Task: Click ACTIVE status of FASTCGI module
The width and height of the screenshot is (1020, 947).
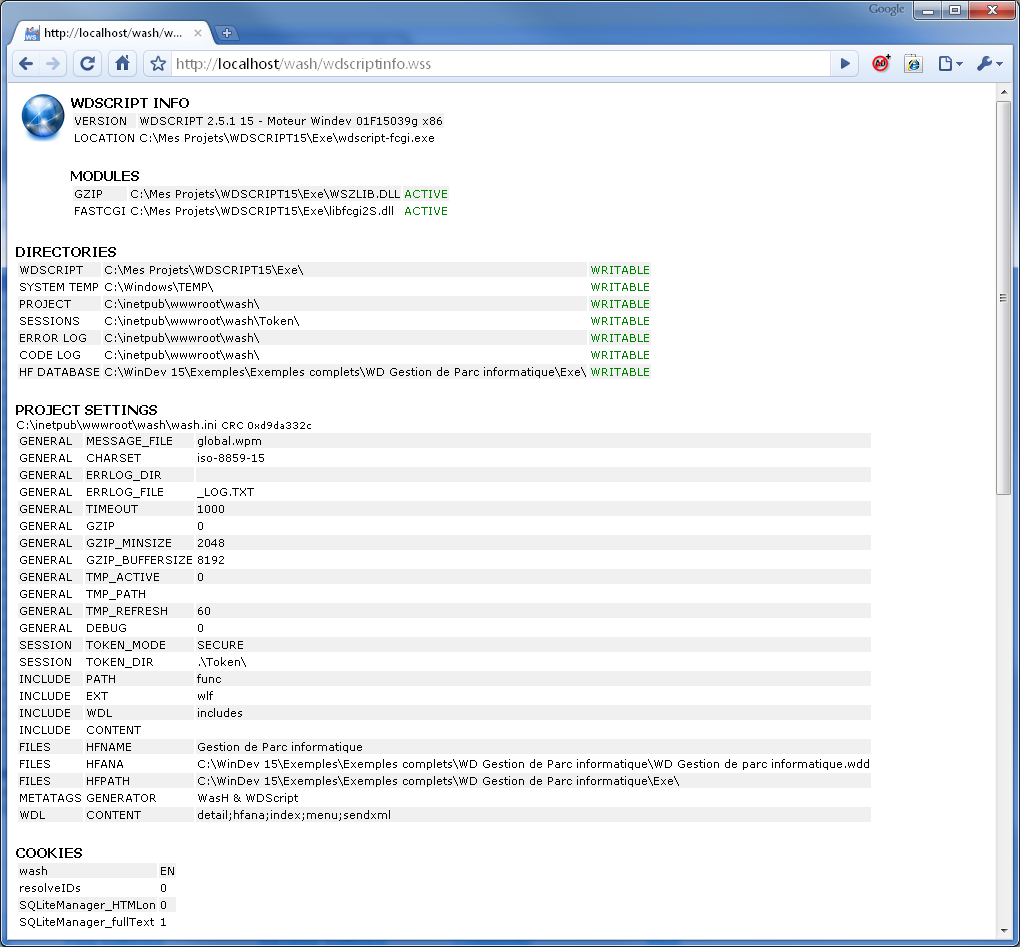Action: click(x=426, y=211)
